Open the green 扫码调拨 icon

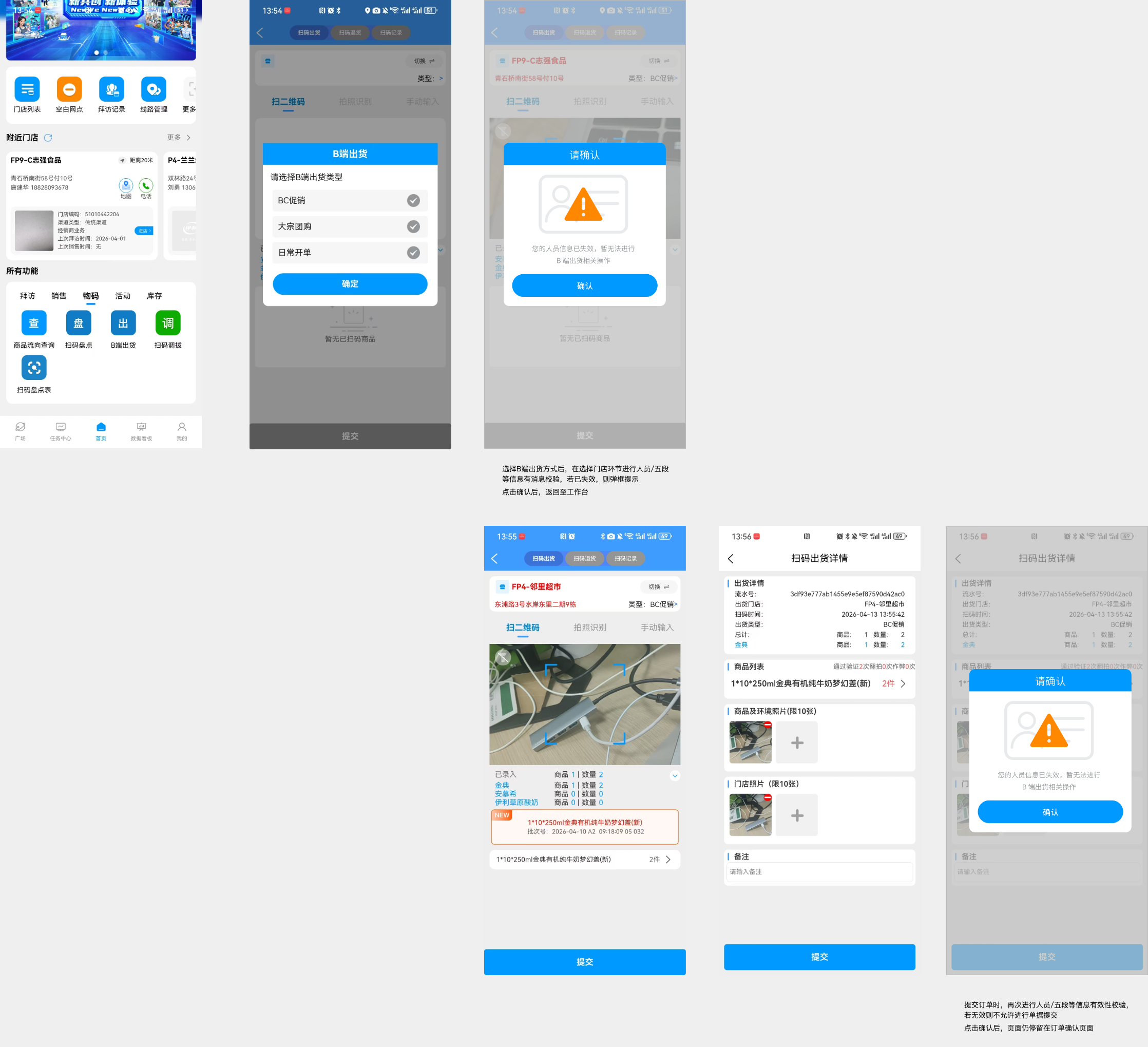pos(167,323)
